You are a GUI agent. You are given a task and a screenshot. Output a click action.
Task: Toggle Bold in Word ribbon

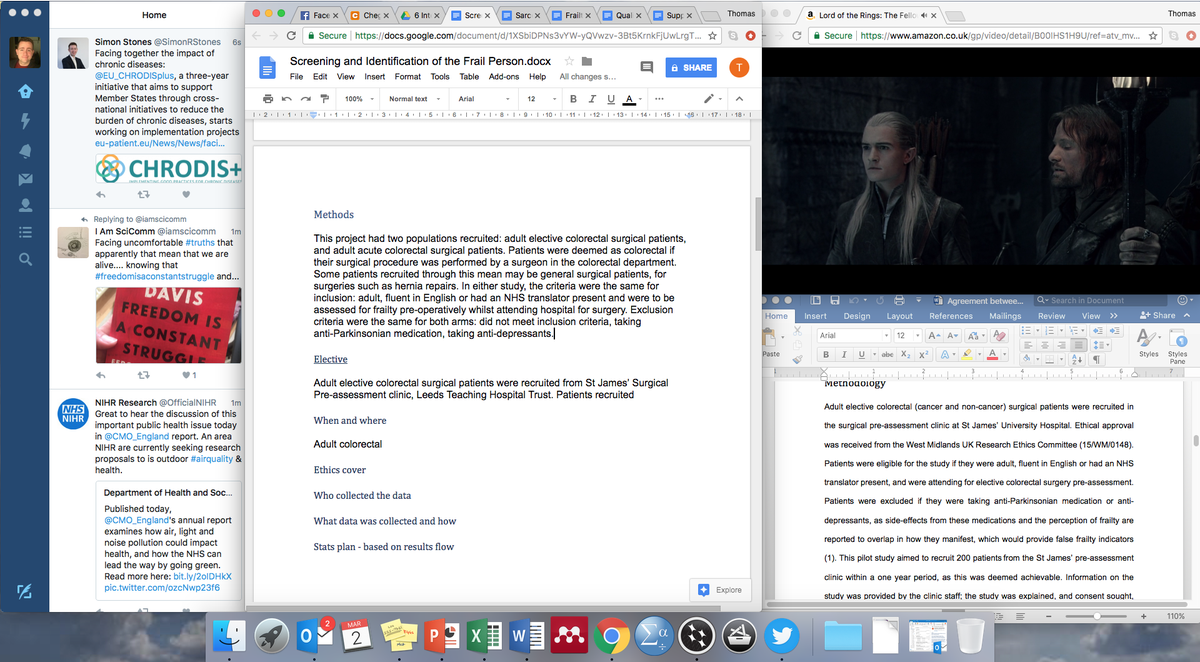click(x=826, y=355)
